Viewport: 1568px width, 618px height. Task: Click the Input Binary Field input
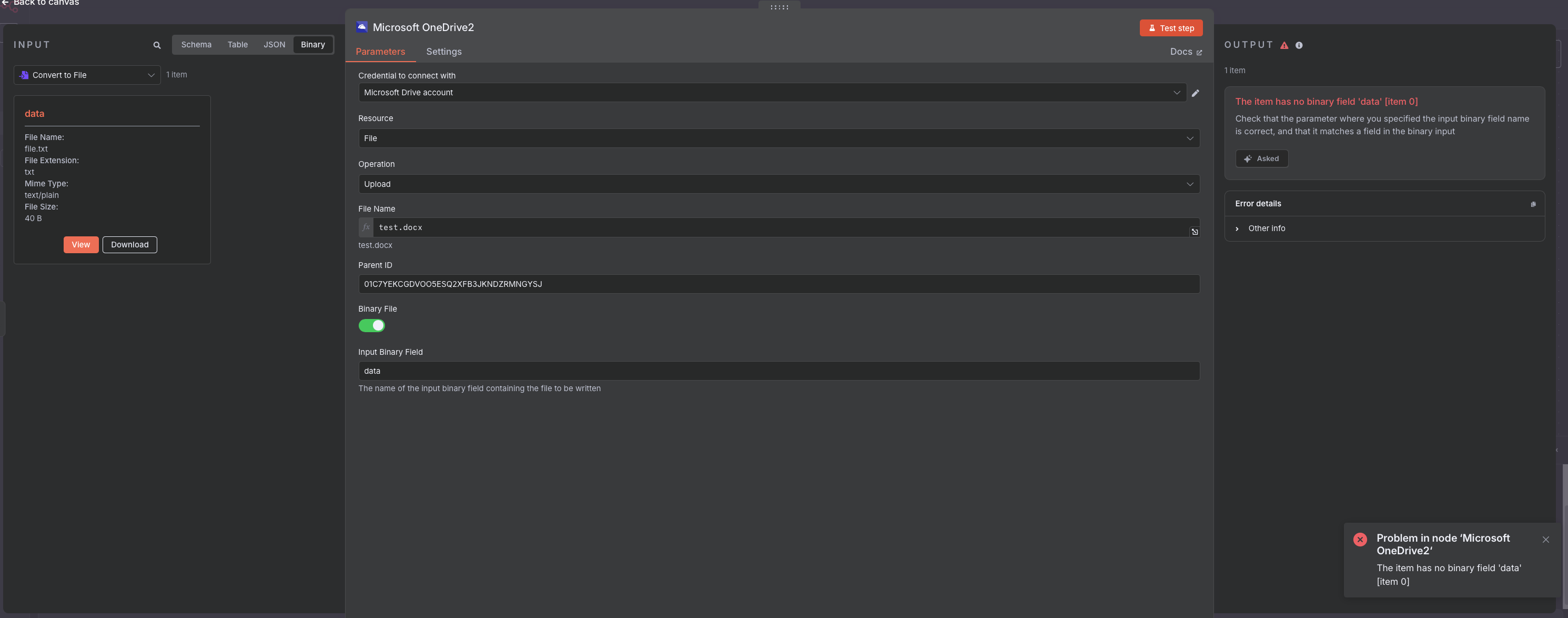click(778, 371)
